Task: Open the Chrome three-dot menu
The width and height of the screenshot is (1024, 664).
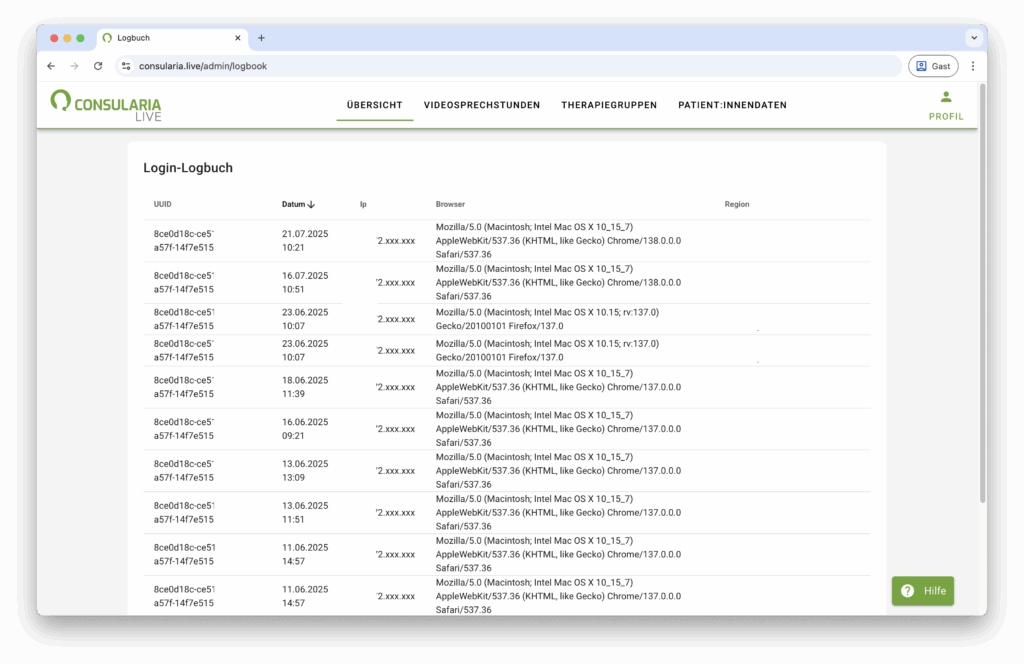Action: click(x=972, y=66)
